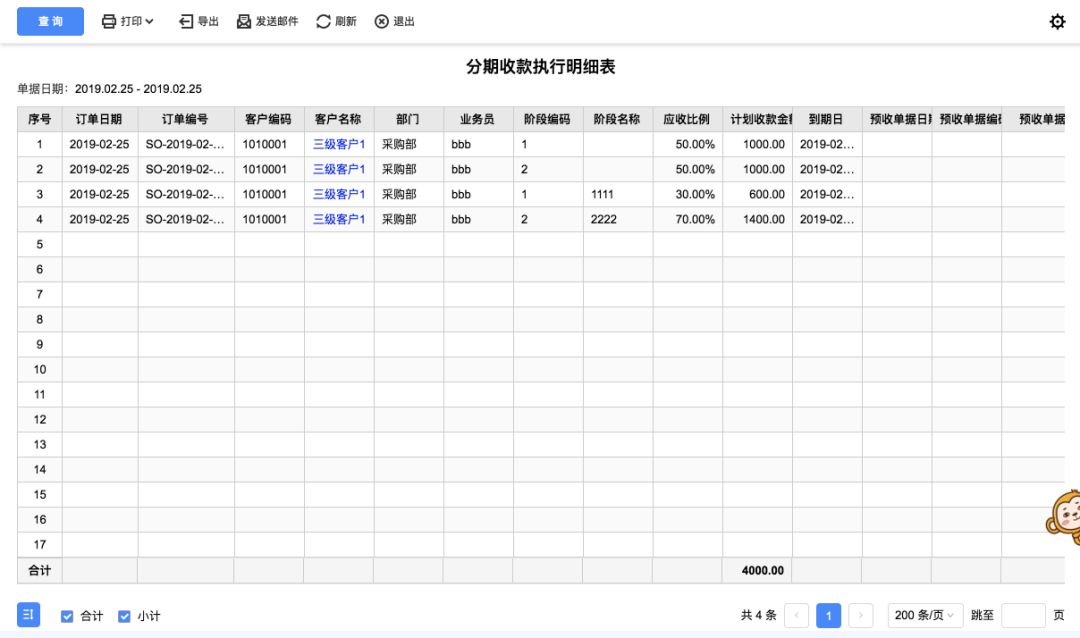1080x638 pixels.
Task: Click the 订单日期 column header
Action: pos(99,119)
